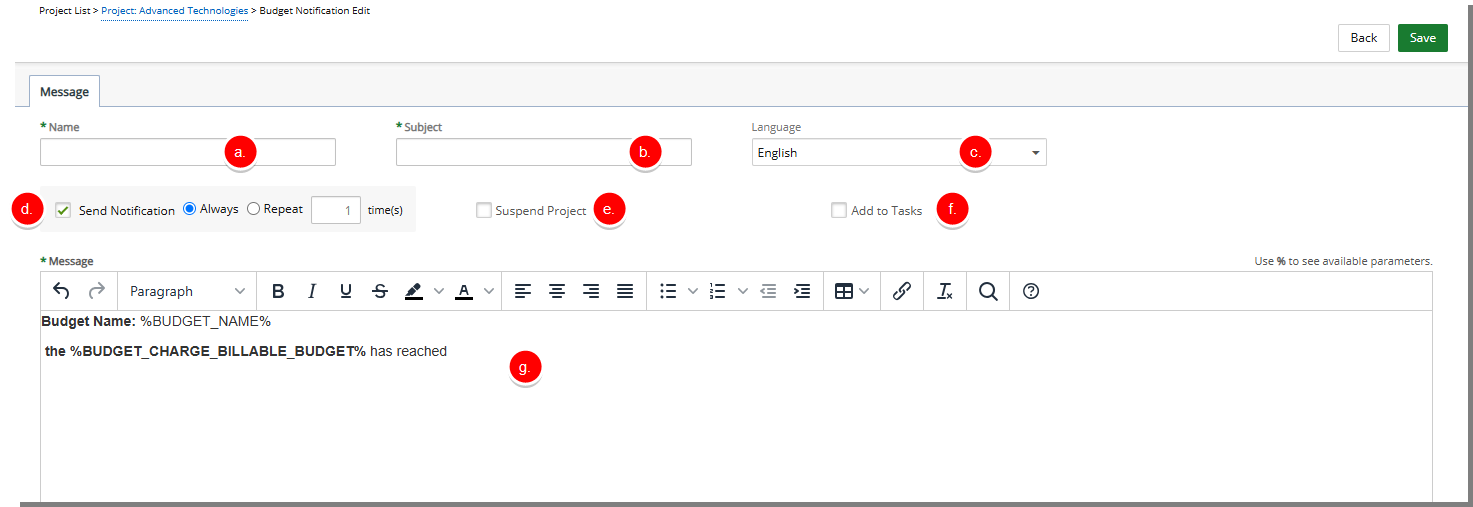Screen dimensions: 1473x507
Task: Uncheck the Send Notification checkbox
Action: pos(63,210)
